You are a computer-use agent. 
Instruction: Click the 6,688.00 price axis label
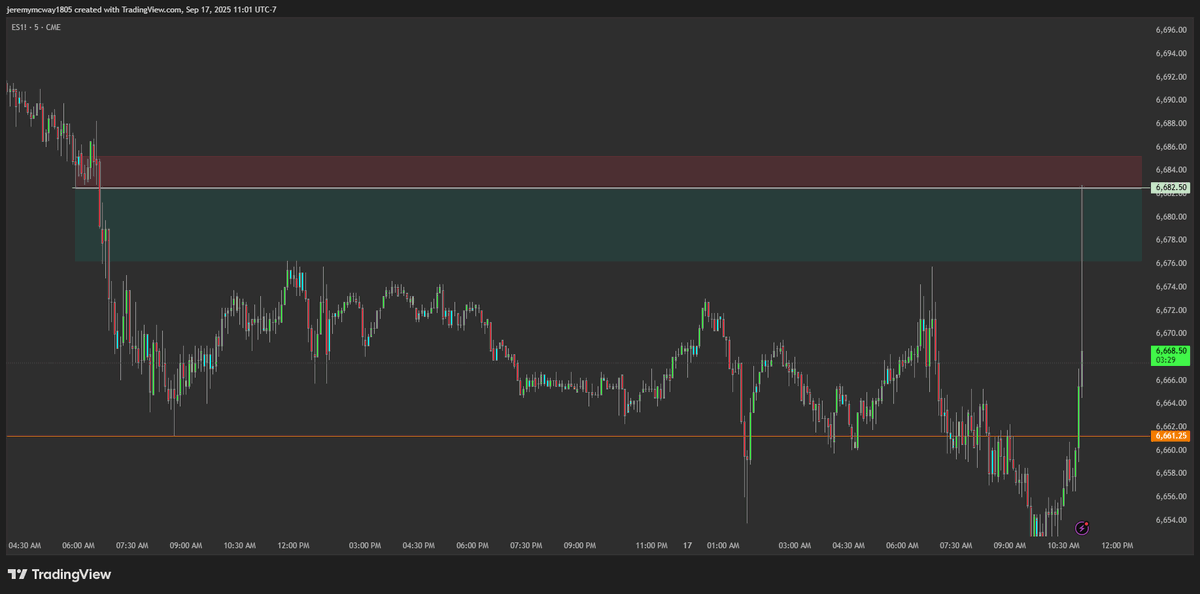coord(1170,123)
